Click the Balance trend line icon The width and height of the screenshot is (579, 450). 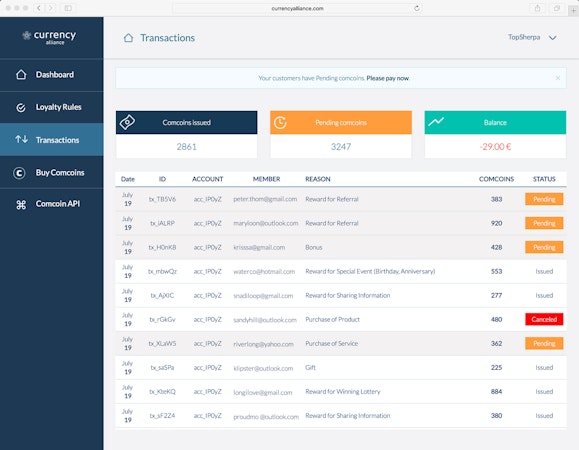[436, 121]
